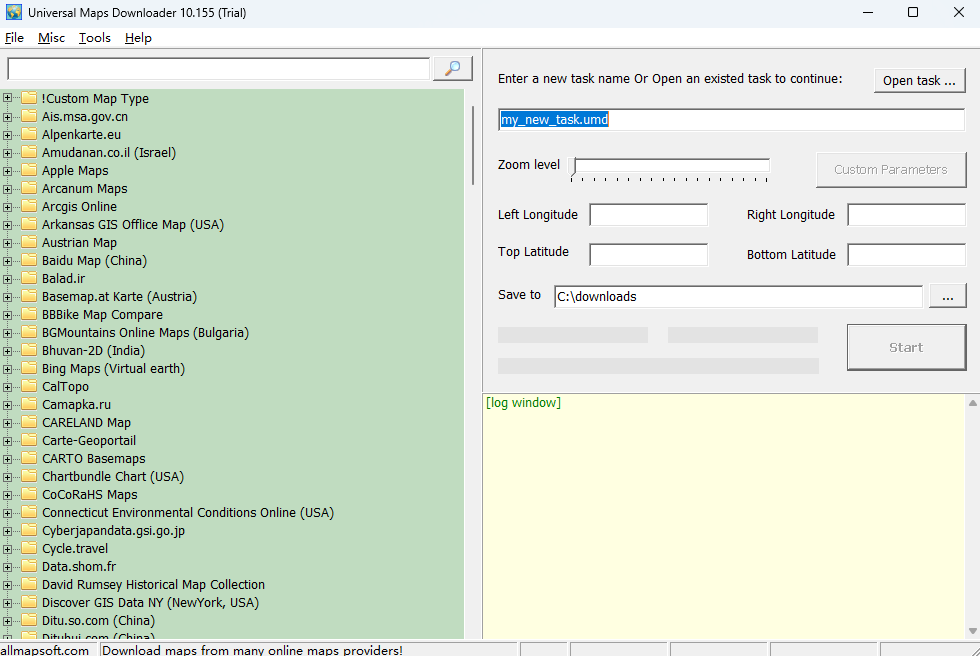This screenshot has width=980, height=656.
Task: Click the Cycle.travel folder icon
Action: (x=28, y=548)
